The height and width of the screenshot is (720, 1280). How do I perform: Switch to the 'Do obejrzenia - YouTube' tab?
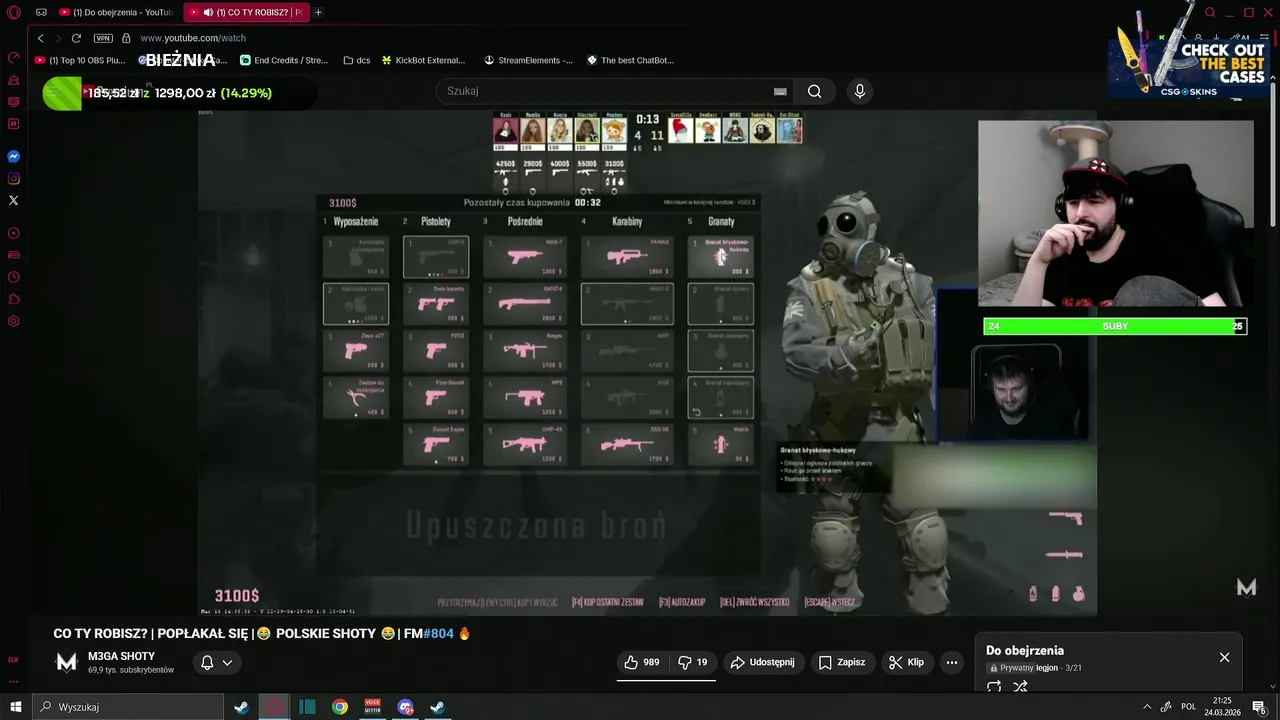117,12
